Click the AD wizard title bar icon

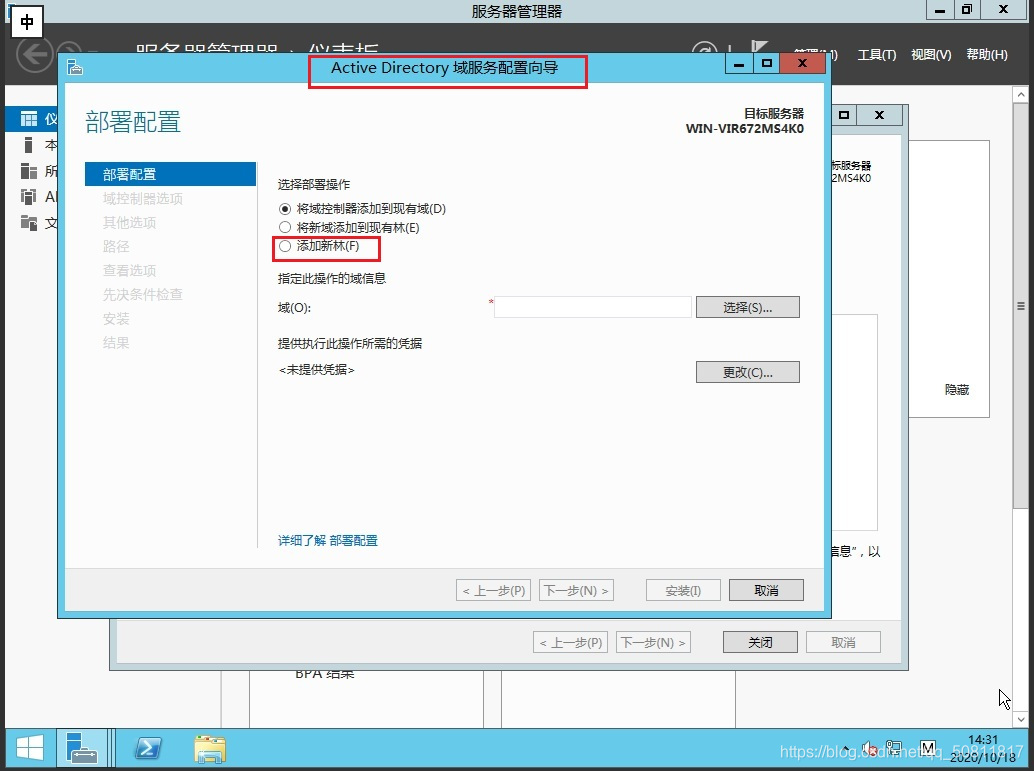[75, 67]
